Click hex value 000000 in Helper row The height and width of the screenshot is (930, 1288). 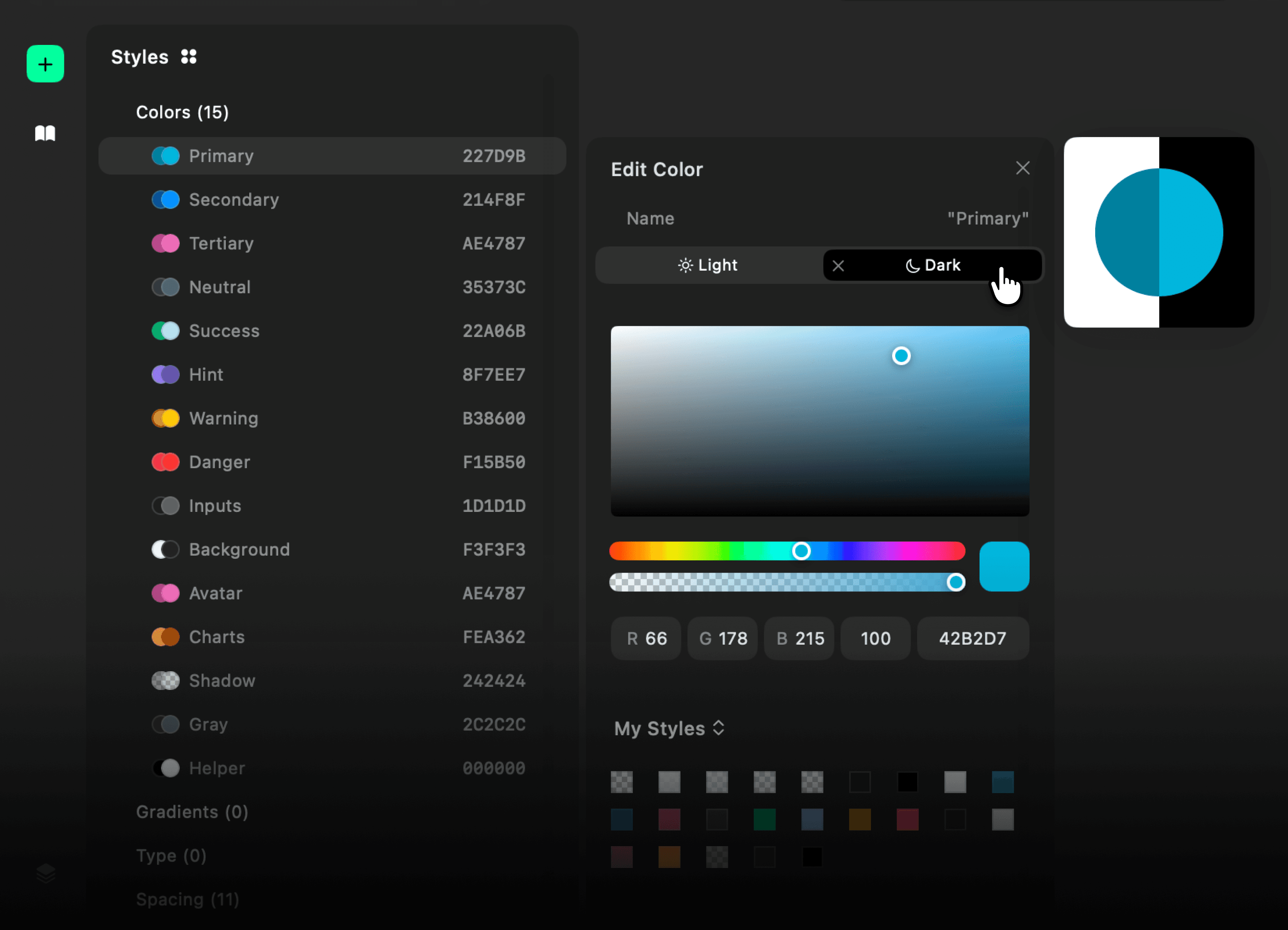click(493, 767)
